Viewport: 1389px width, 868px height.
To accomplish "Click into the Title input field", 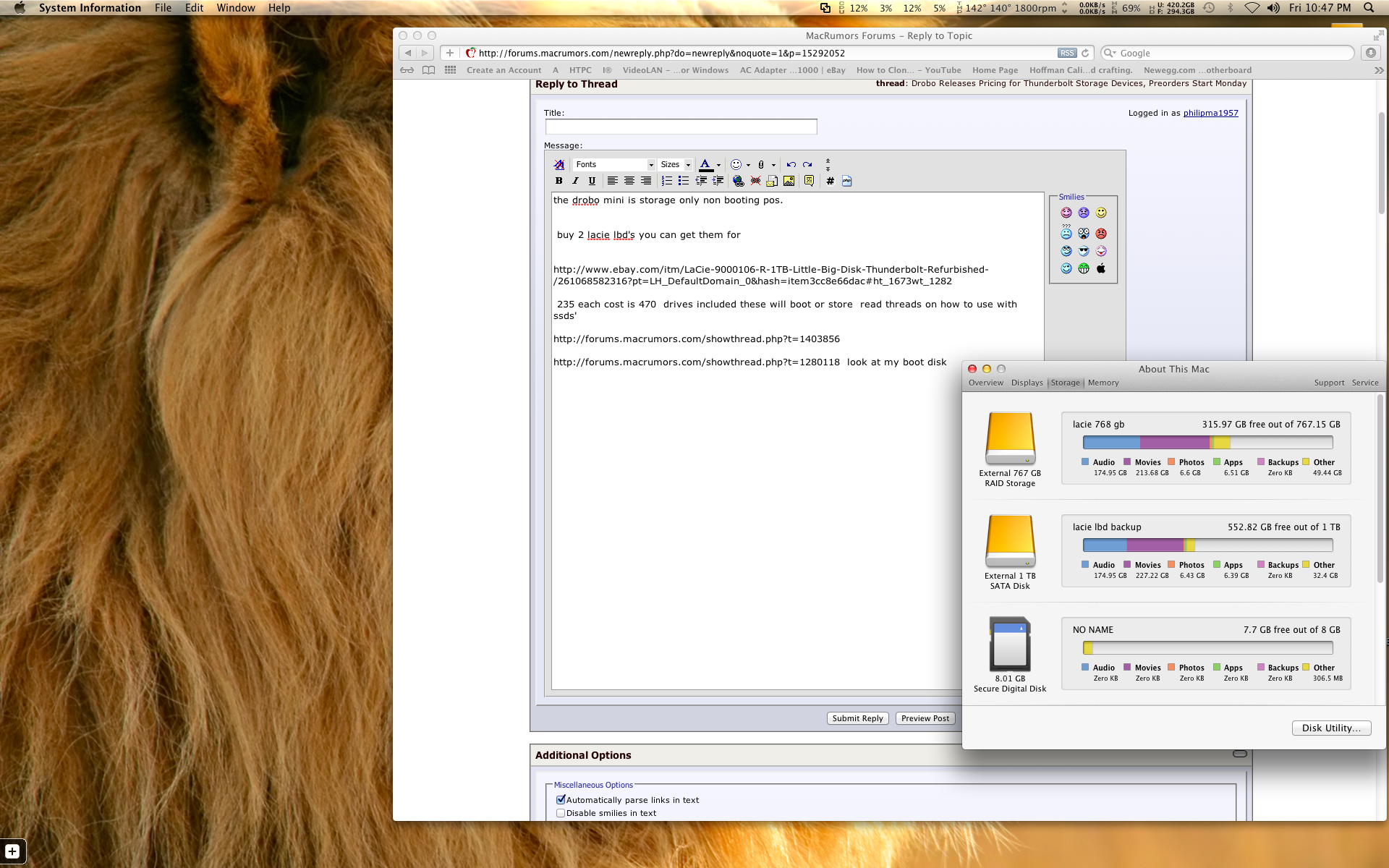I will (x=681, y=127).
